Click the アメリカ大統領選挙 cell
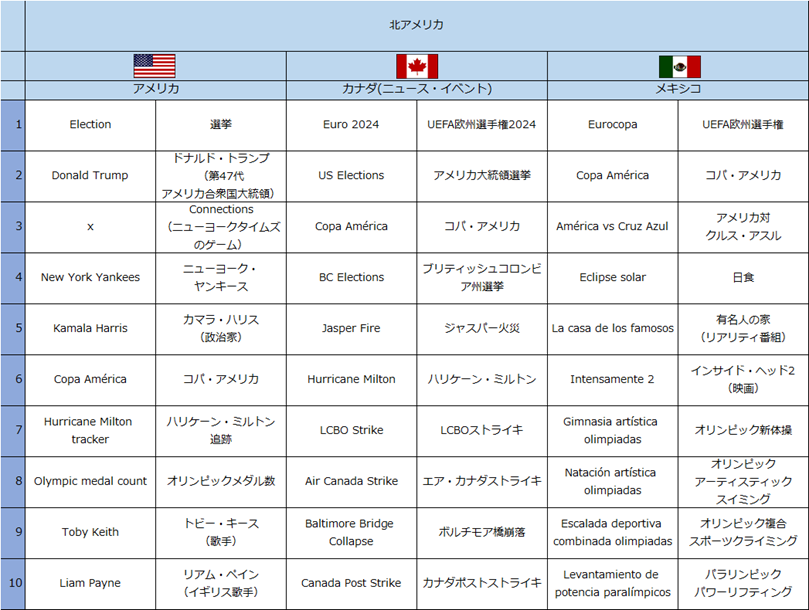Viewport: 809px width, 610px height. click(482, 175)
